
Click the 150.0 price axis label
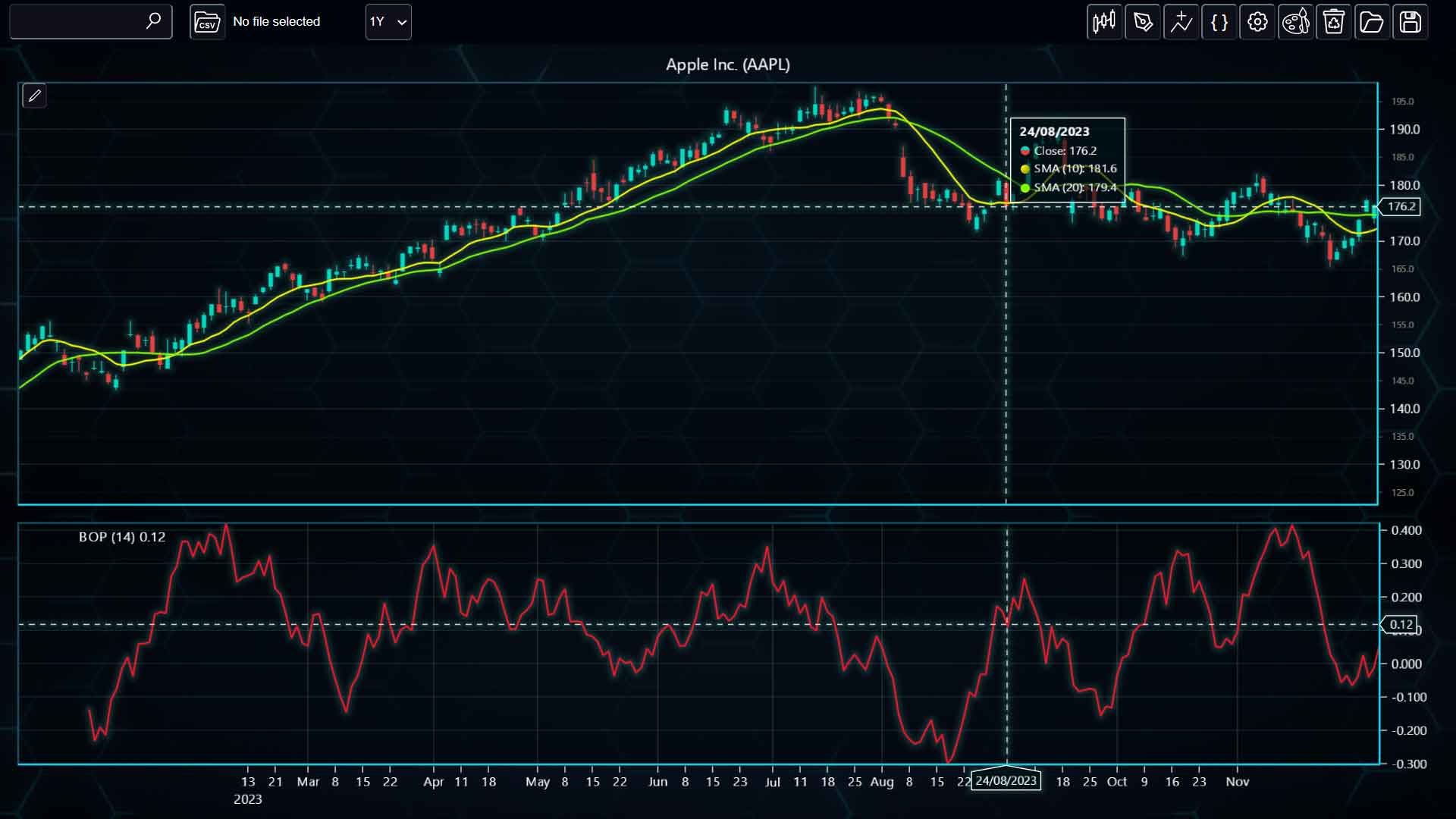click(1404, 353)
